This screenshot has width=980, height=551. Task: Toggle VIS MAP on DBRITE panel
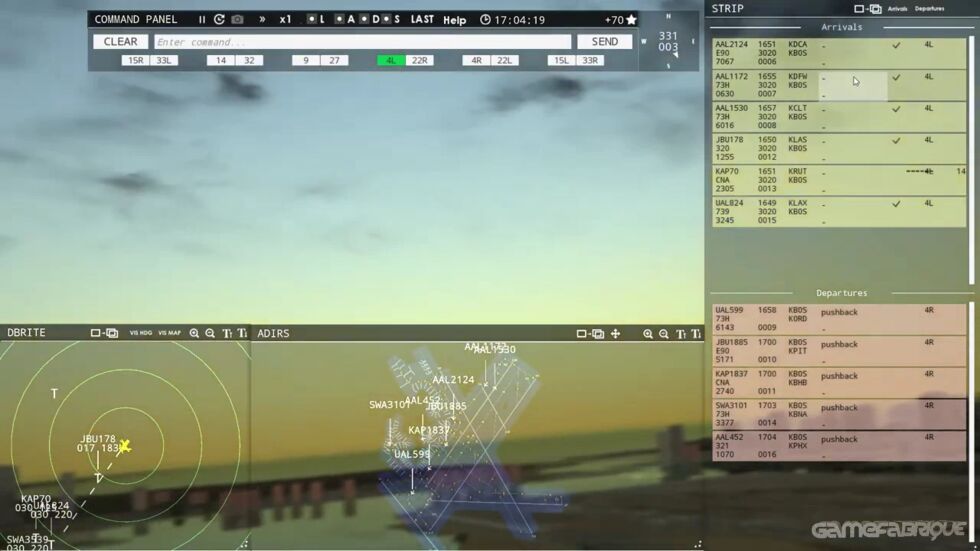[169, 333]
